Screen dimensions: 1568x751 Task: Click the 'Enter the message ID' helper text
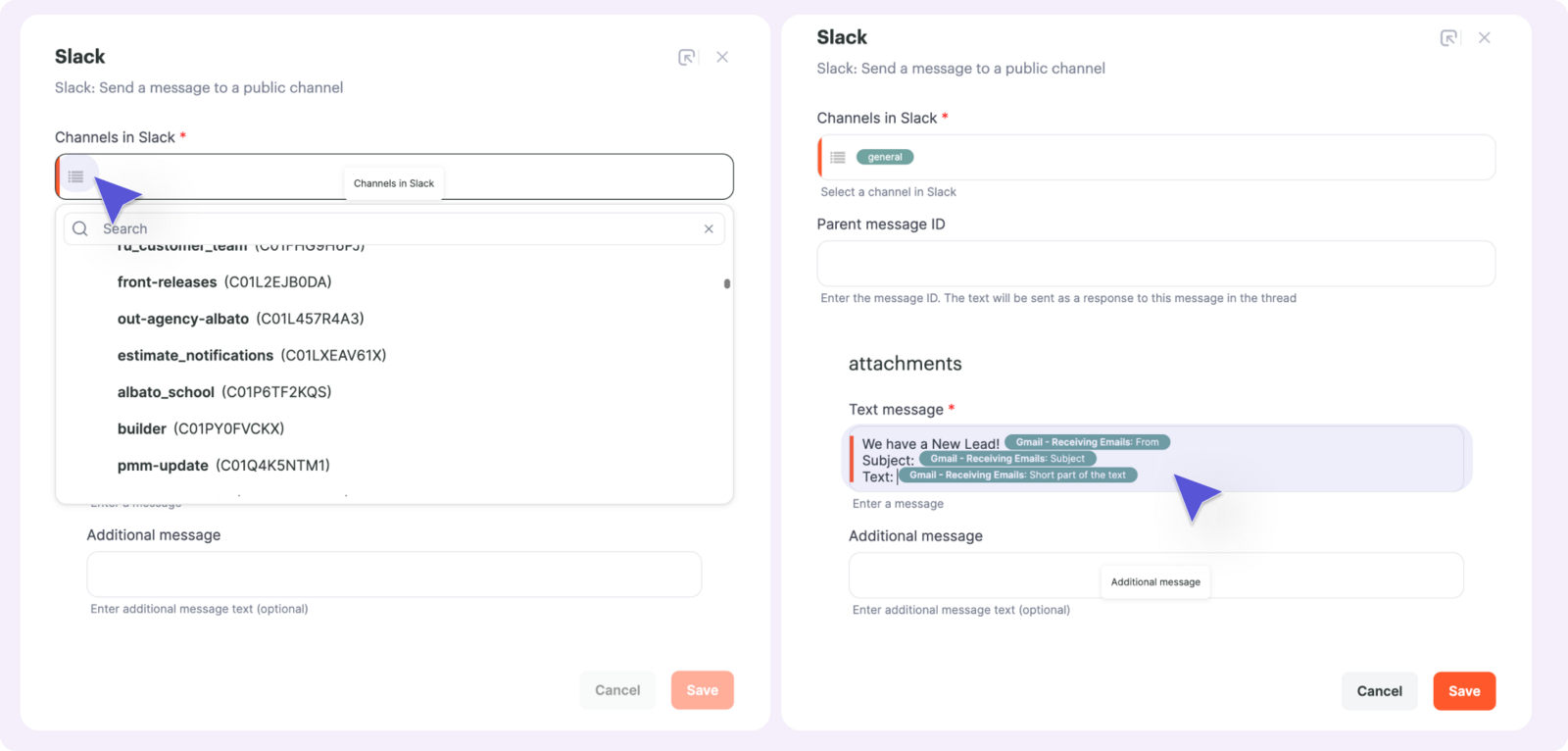(x=1058, y=298)
